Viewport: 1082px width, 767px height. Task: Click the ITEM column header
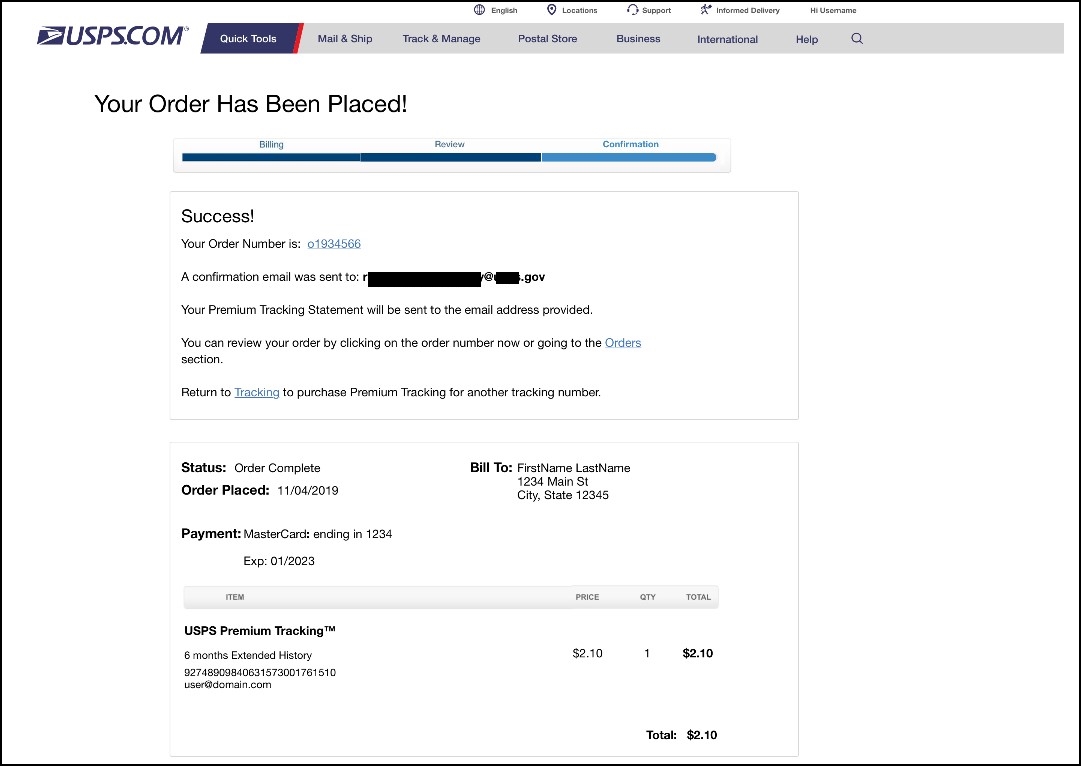coord(235,597)
